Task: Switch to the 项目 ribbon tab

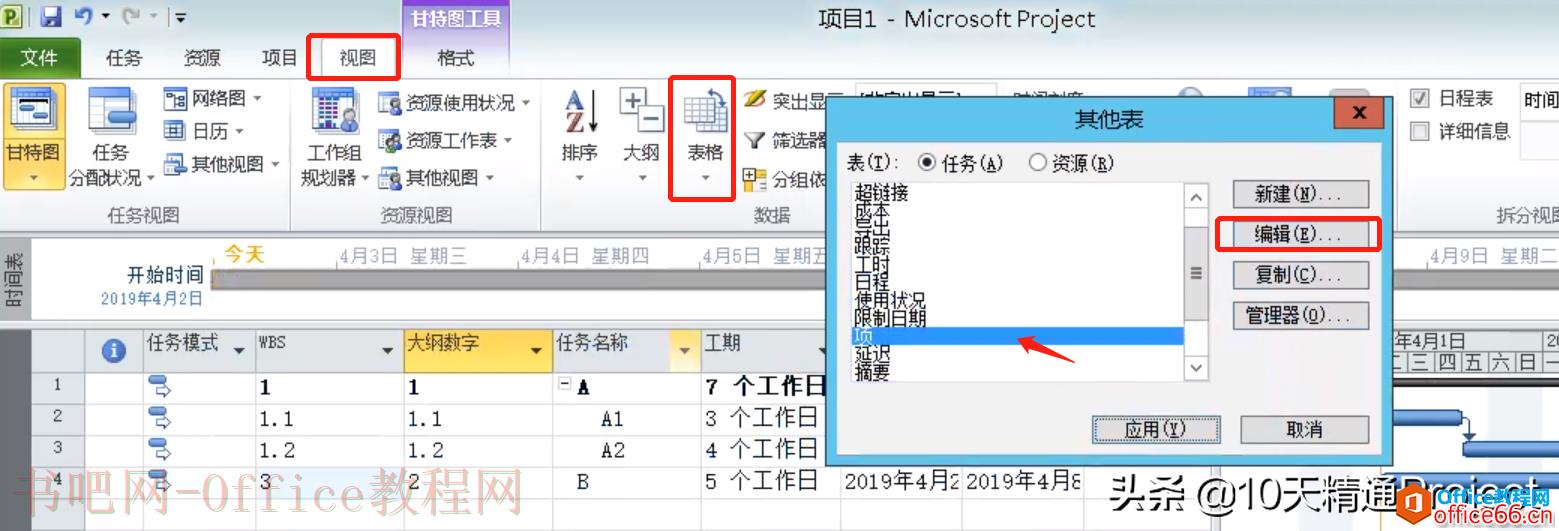Action: coord(280,58)
